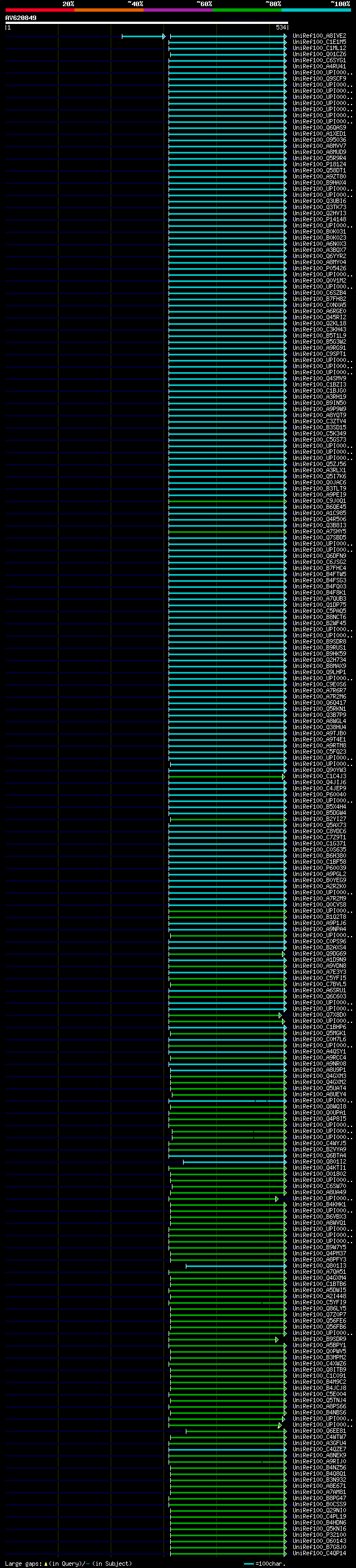
Task: Select the UniRef100_Q6BTA4 label
Action: click(x=319, y=1155)
